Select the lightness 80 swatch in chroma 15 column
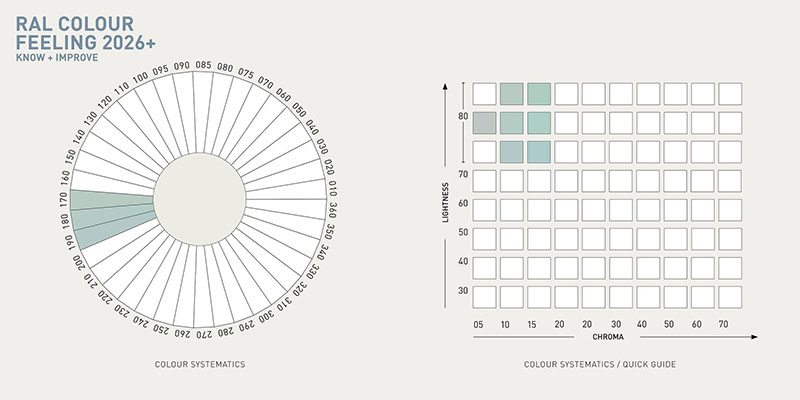Screen dimensions: 800x400 540,123
